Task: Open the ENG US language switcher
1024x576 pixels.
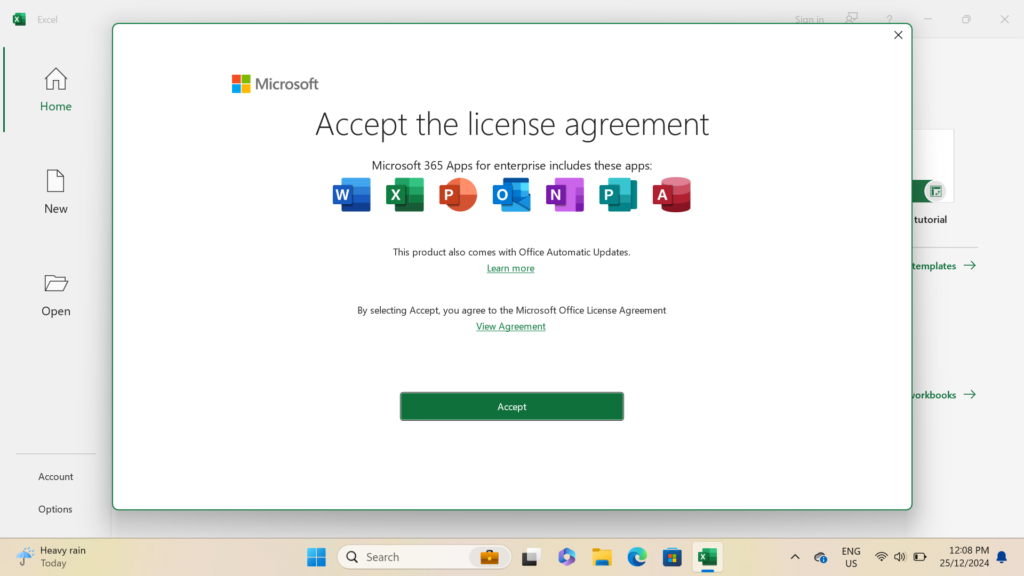Action: [851, 557]
